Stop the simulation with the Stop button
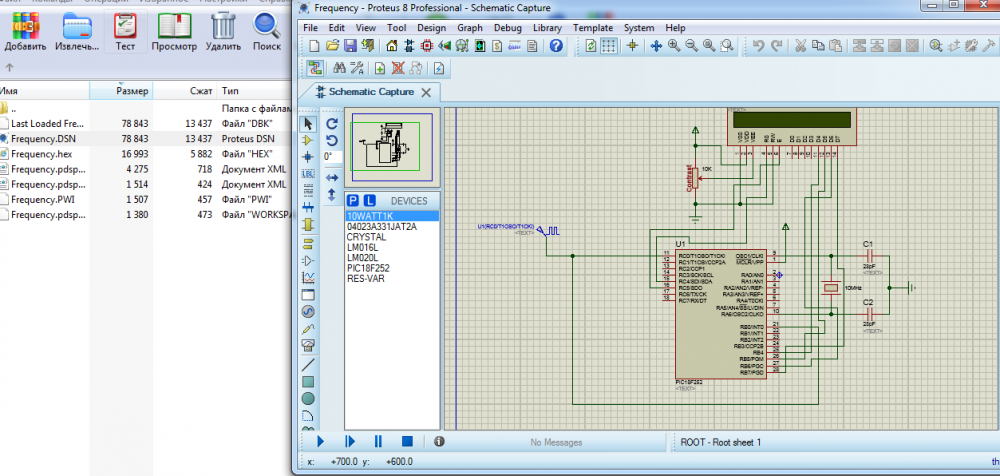Screen dimensions: 1000x476 coord(407,441)
